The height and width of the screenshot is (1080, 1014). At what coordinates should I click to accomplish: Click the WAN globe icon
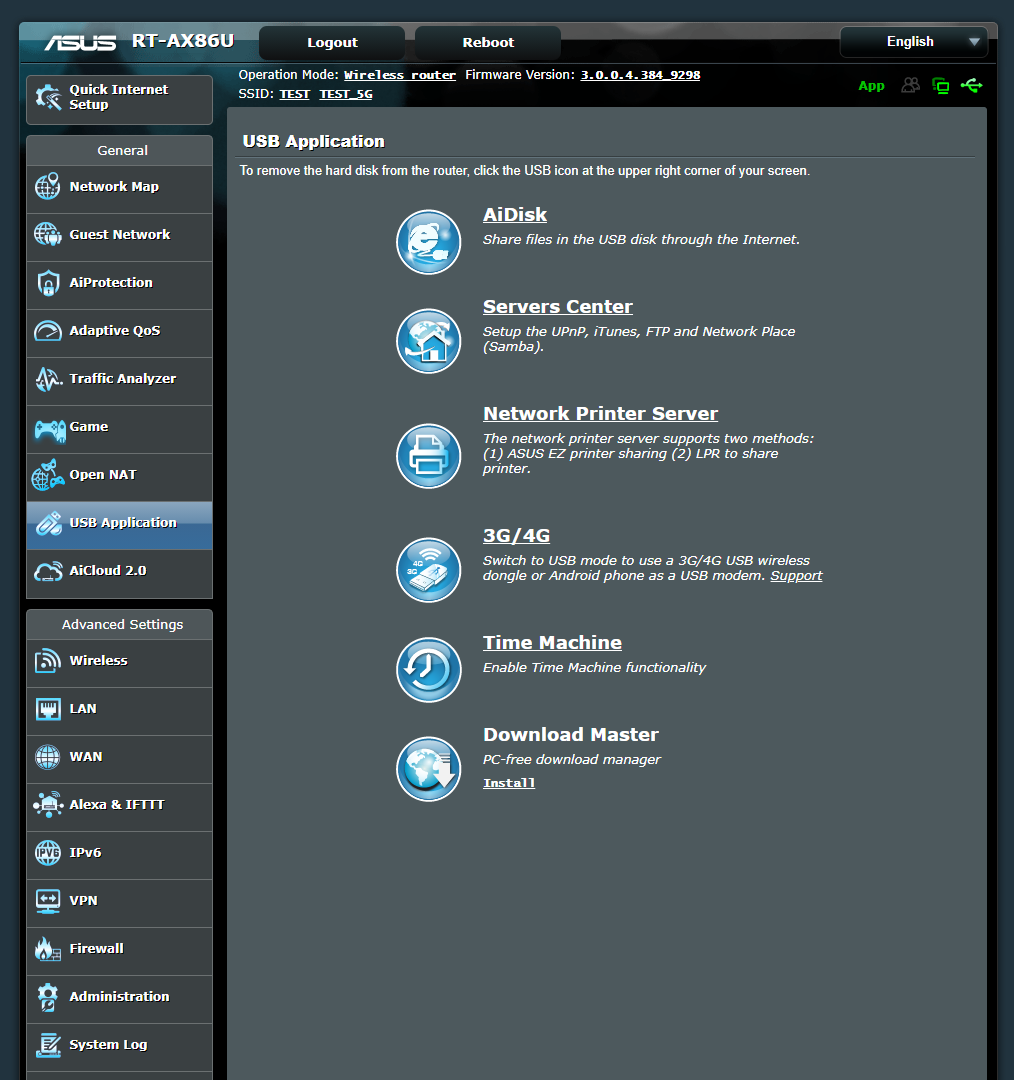48,756
